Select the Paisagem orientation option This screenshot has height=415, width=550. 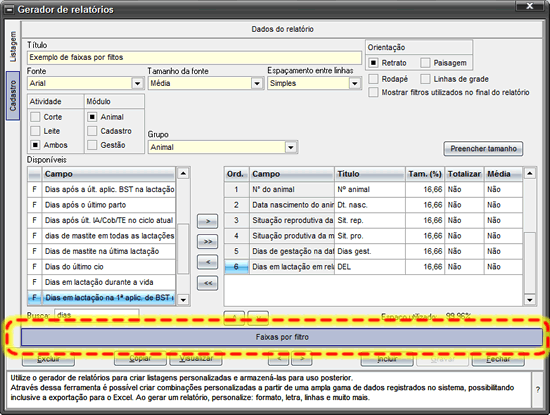pos(425,63)
